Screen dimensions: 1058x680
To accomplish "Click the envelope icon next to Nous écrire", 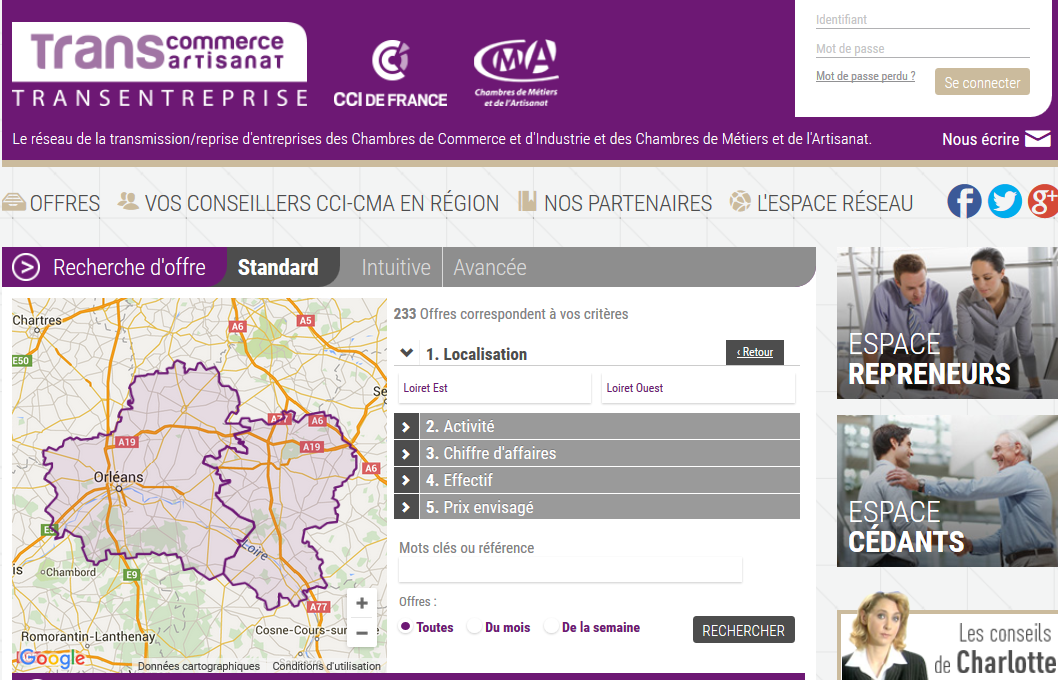I will coord(1038,139).
